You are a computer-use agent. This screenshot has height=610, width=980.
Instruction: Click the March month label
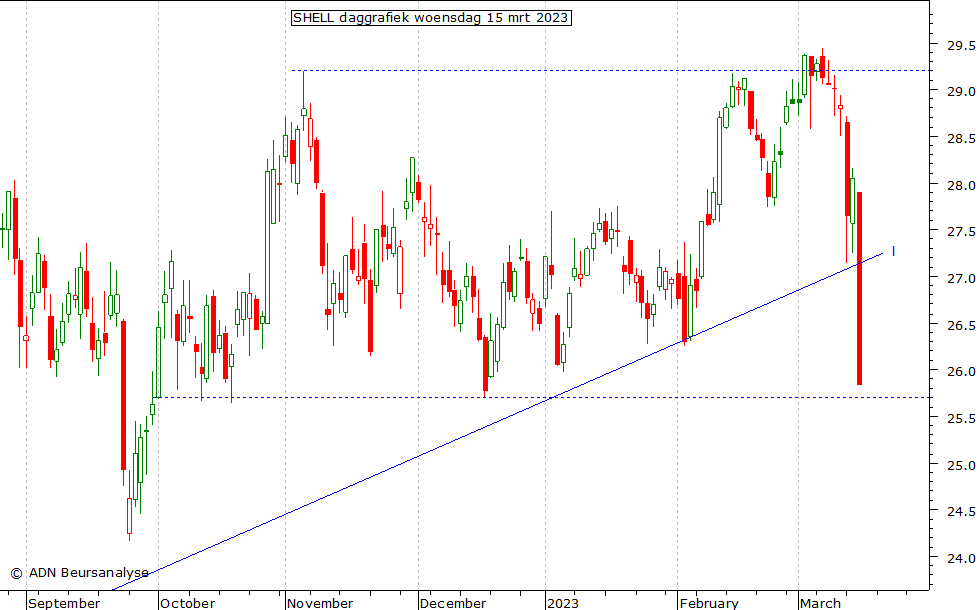(x=821, y=603)
